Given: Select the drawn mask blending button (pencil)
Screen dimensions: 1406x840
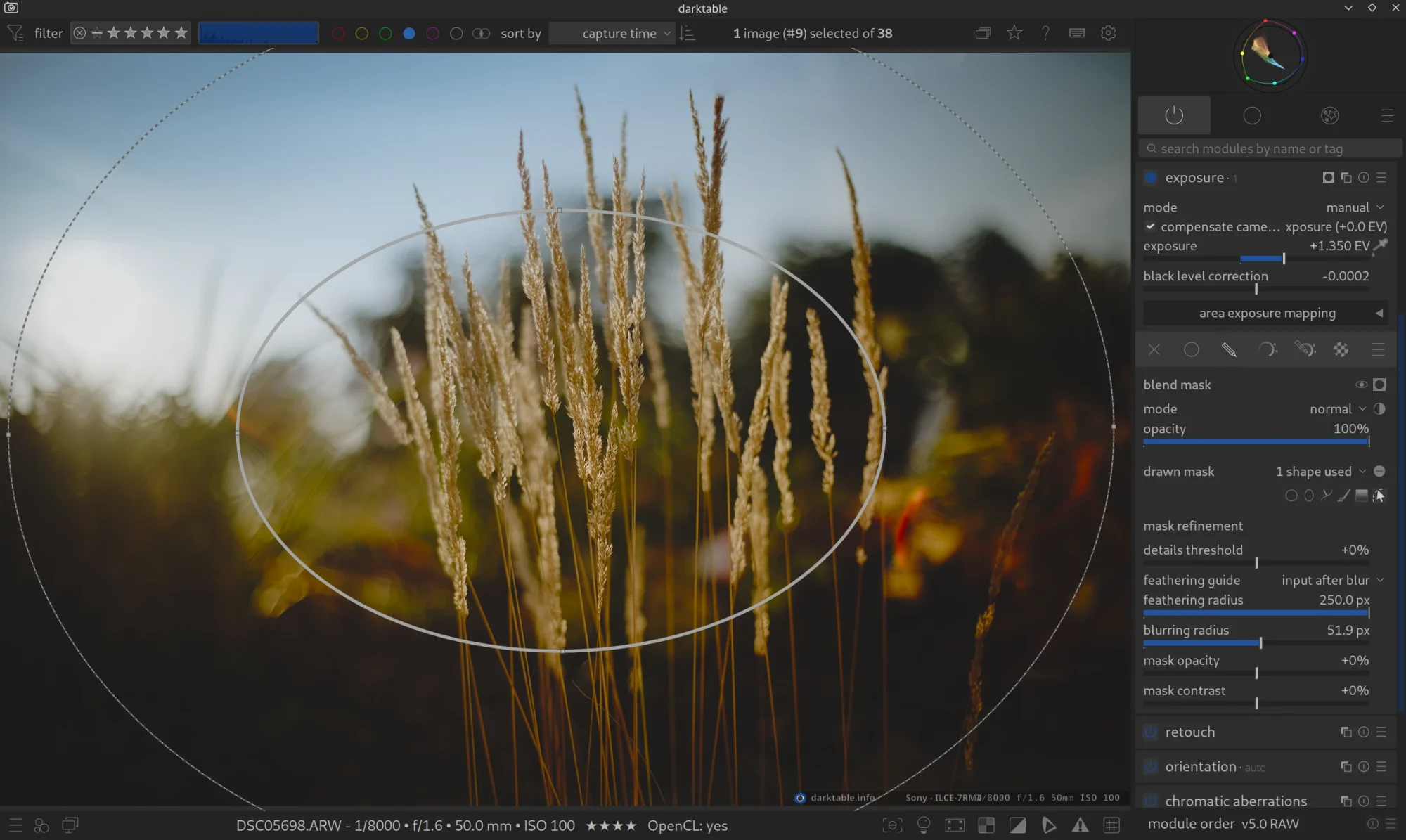Looking at the screenshot, I should click(1228, 349).
